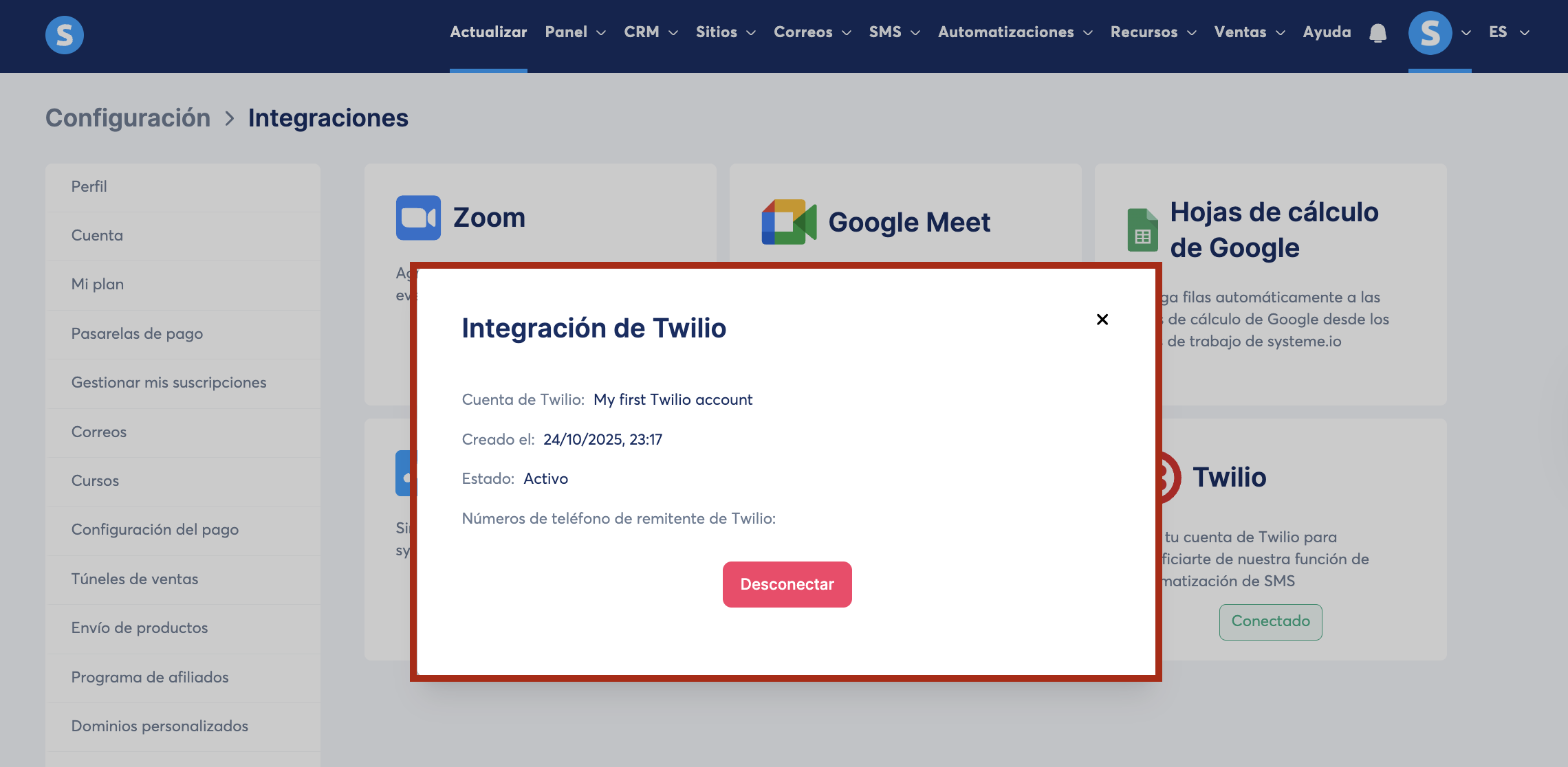Click the Configuración breadcrumb link

pyautogui.click(x=128, y=118)
